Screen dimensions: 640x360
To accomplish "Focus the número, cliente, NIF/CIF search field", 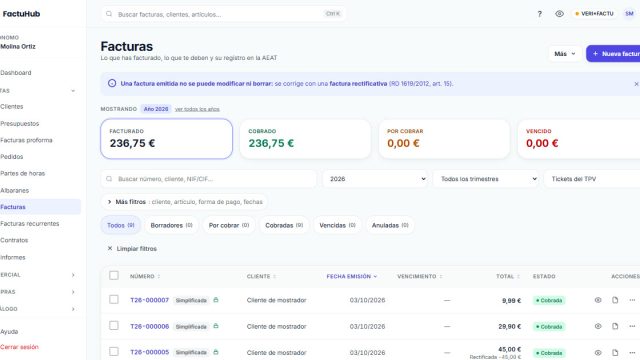I will point(209,179).
